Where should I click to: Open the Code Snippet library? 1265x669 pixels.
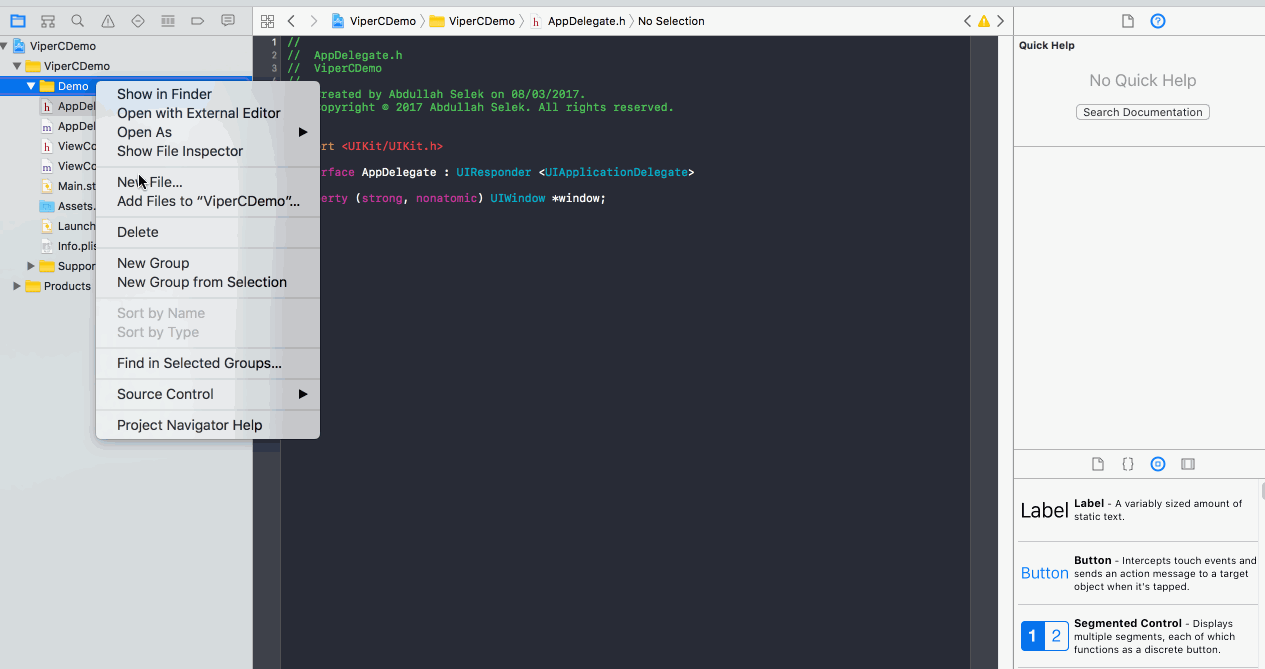tap(1128, 464)
